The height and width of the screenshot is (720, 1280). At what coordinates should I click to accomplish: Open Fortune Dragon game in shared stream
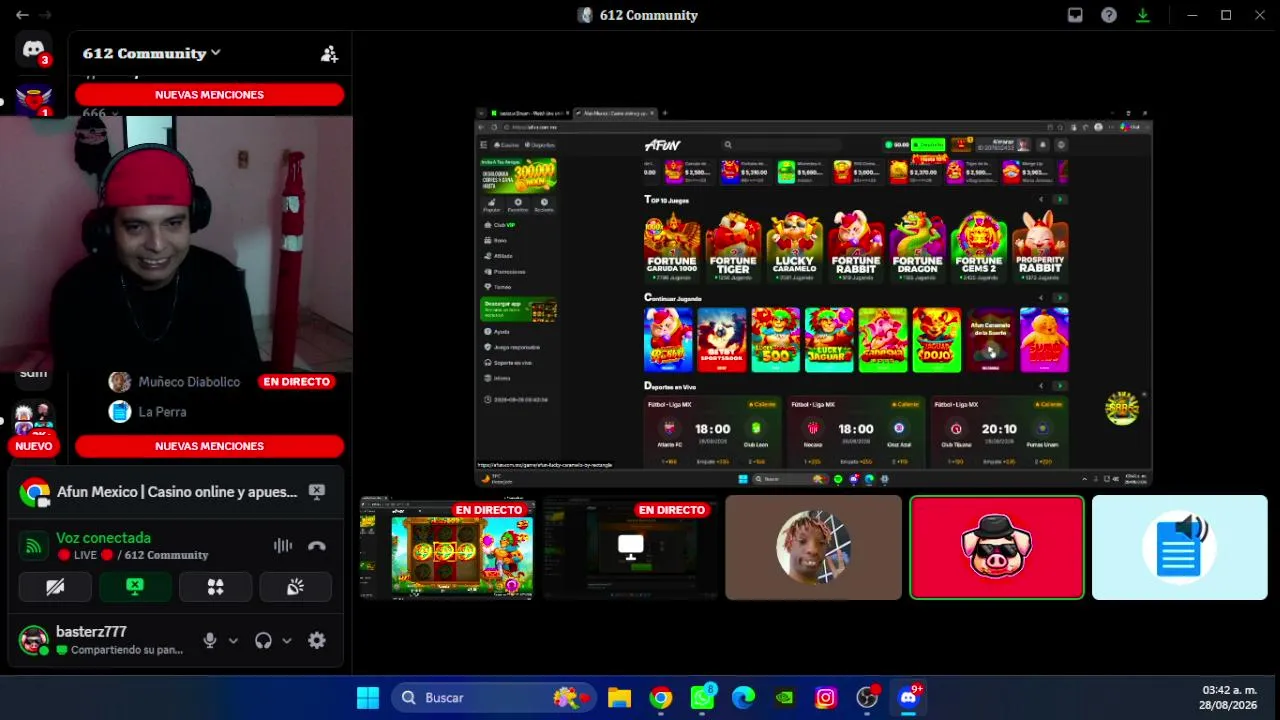[918, 247]
